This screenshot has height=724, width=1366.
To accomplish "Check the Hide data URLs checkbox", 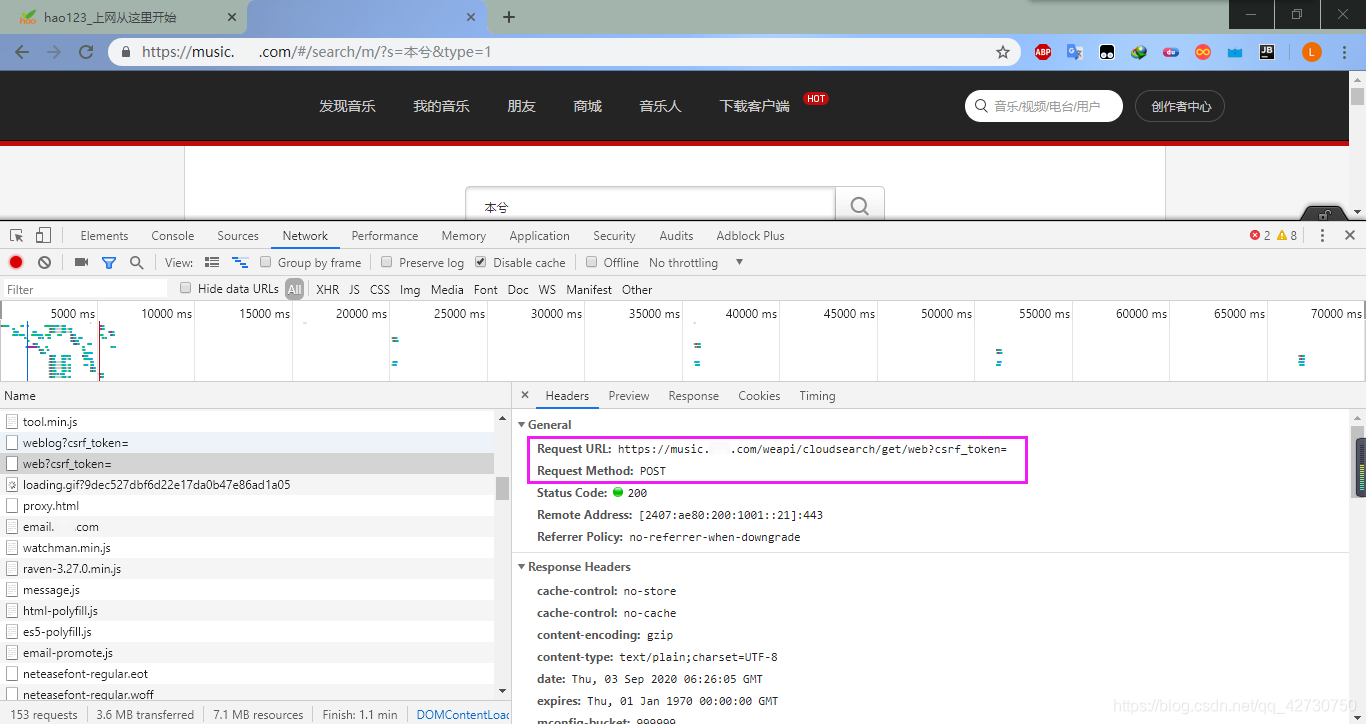I will pos(185,288).
